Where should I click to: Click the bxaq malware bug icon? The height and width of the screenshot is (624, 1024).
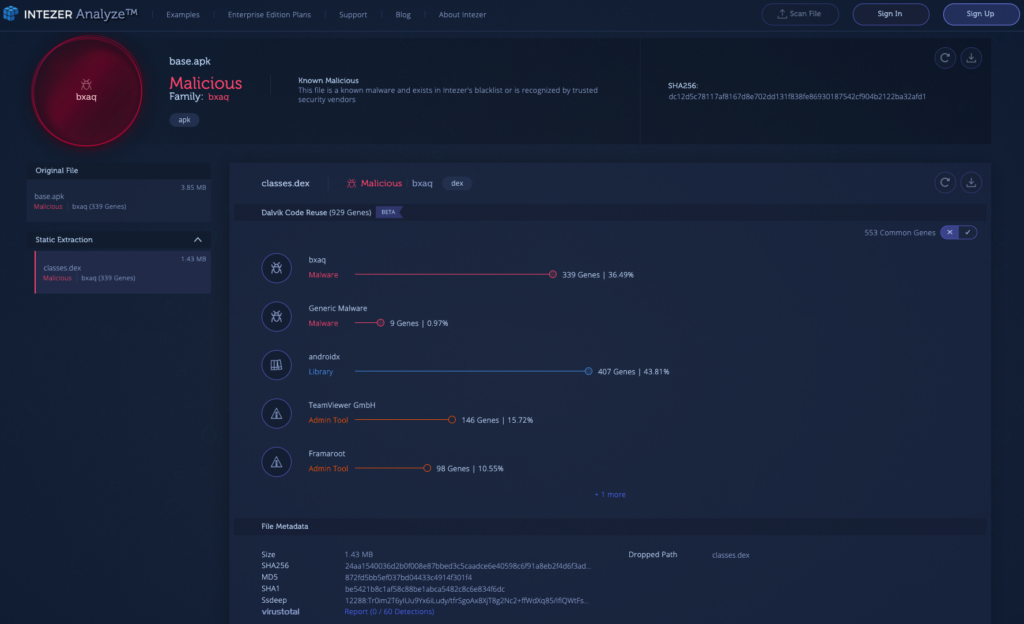276,268
